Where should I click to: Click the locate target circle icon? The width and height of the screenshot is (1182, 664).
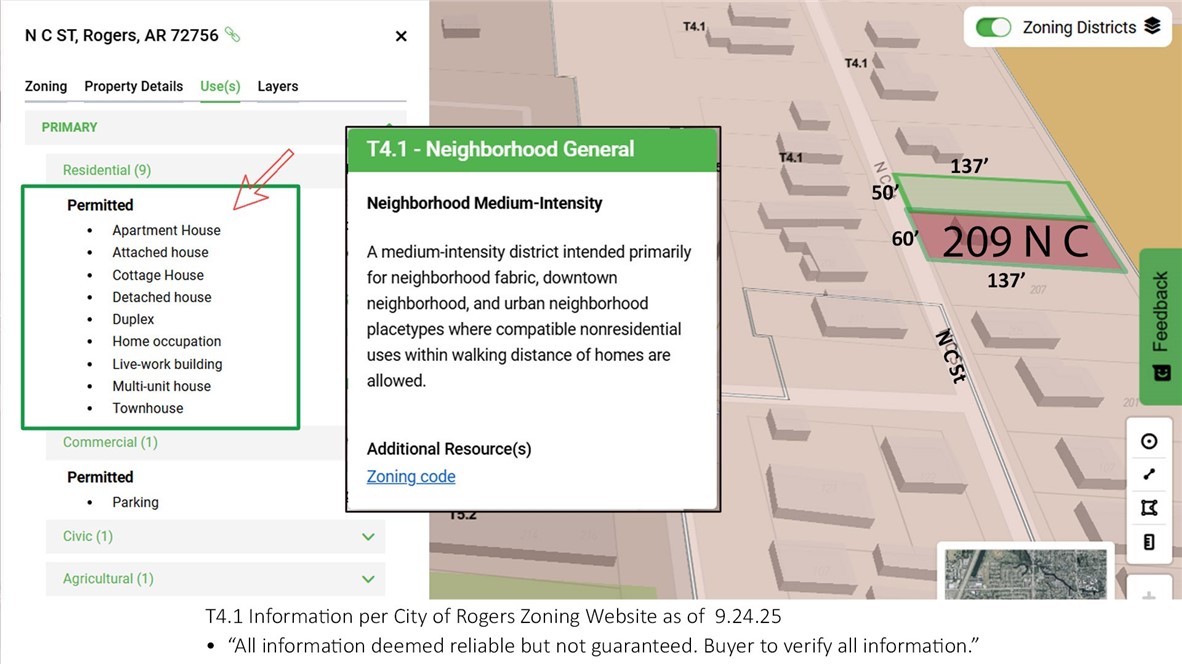coord(1149,441)
